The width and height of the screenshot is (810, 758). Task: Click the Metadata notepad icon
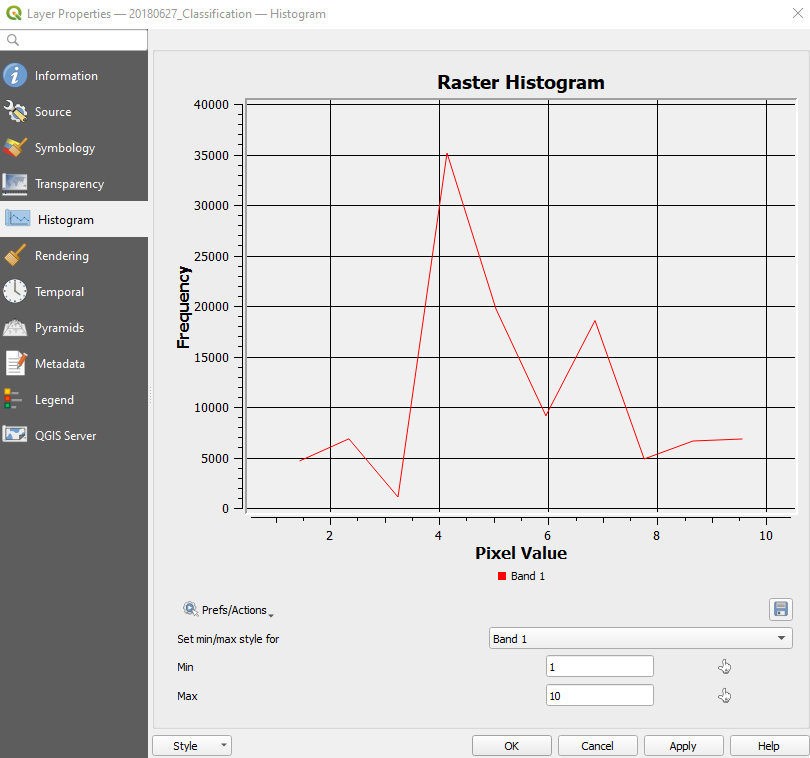pyautogui.click(x=15, y=363)
